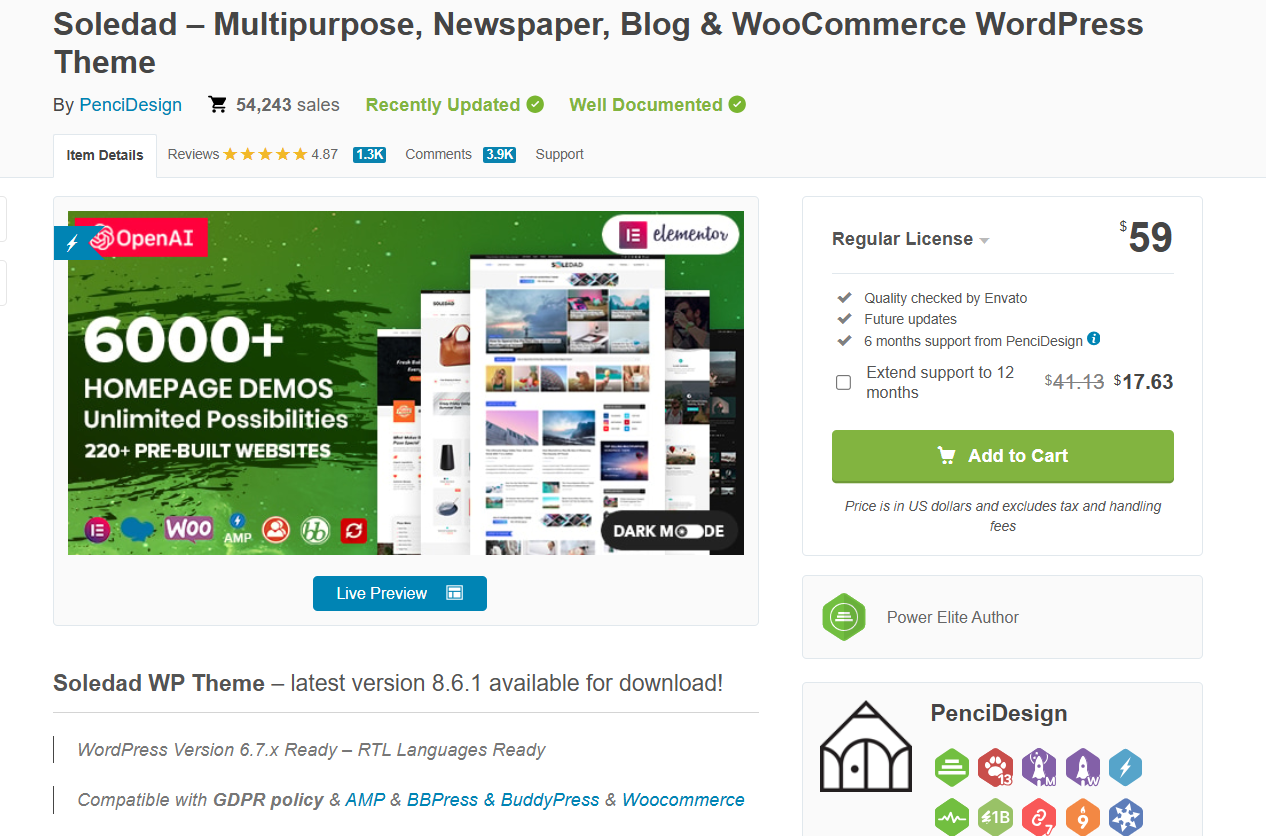Click the 54,243 sales count text
Screen dimensions: 1266x836
click(x=288, y=105)
